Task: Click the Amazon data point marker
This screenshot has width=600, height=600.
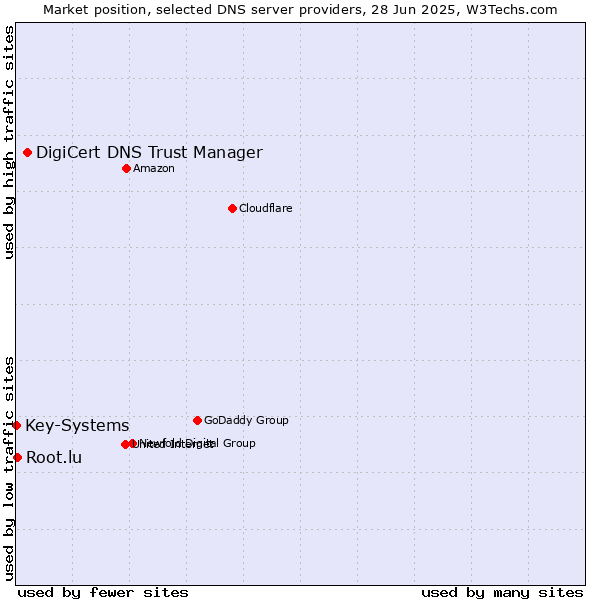Action: (127, 169)
